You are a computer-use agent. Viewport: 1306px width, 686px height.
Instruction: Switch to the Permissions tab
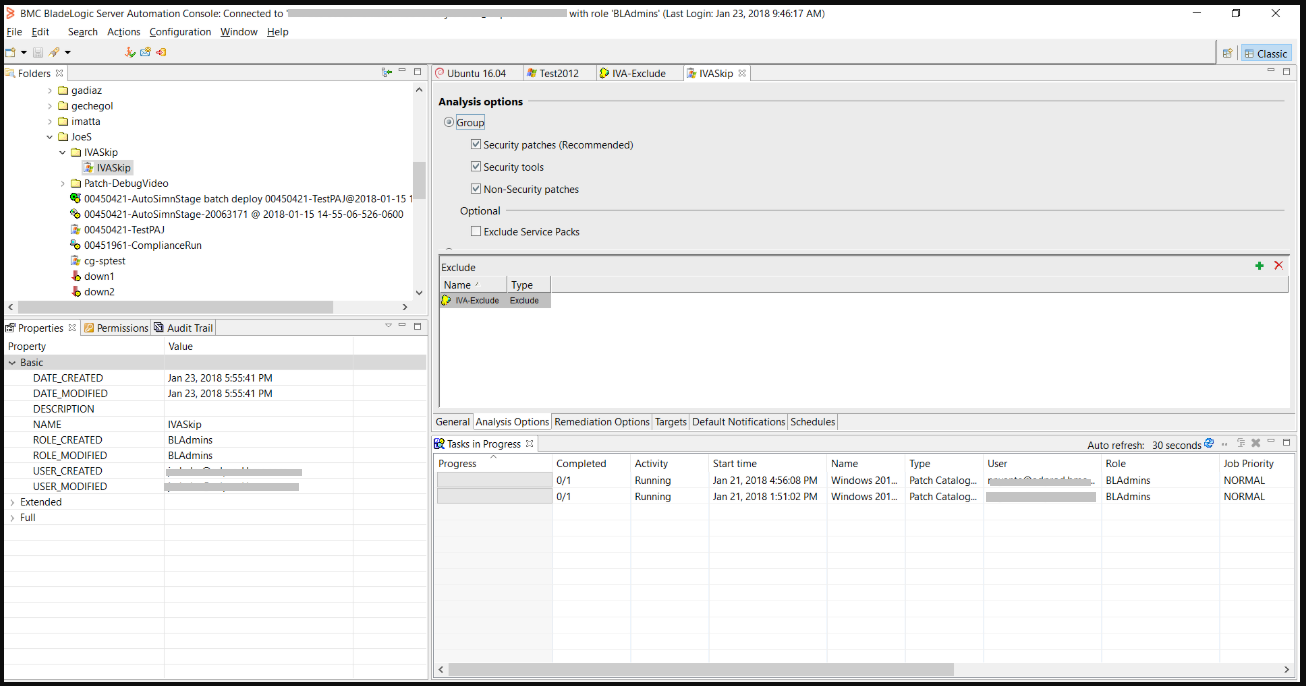(x=115, y=328)
